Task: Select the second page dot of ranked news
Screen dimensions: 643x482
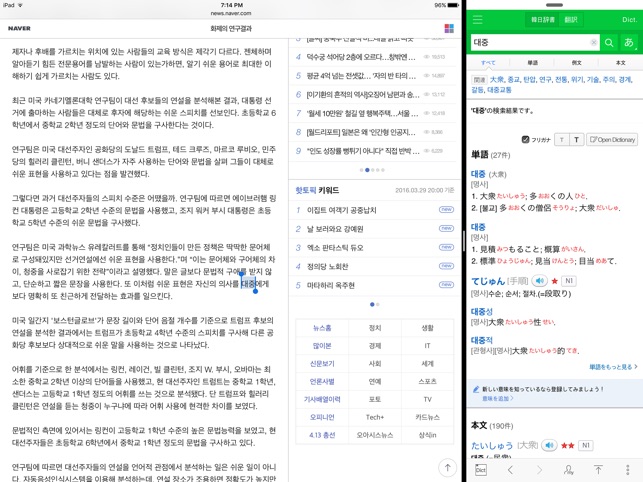Action: click(x=367, y=170)
